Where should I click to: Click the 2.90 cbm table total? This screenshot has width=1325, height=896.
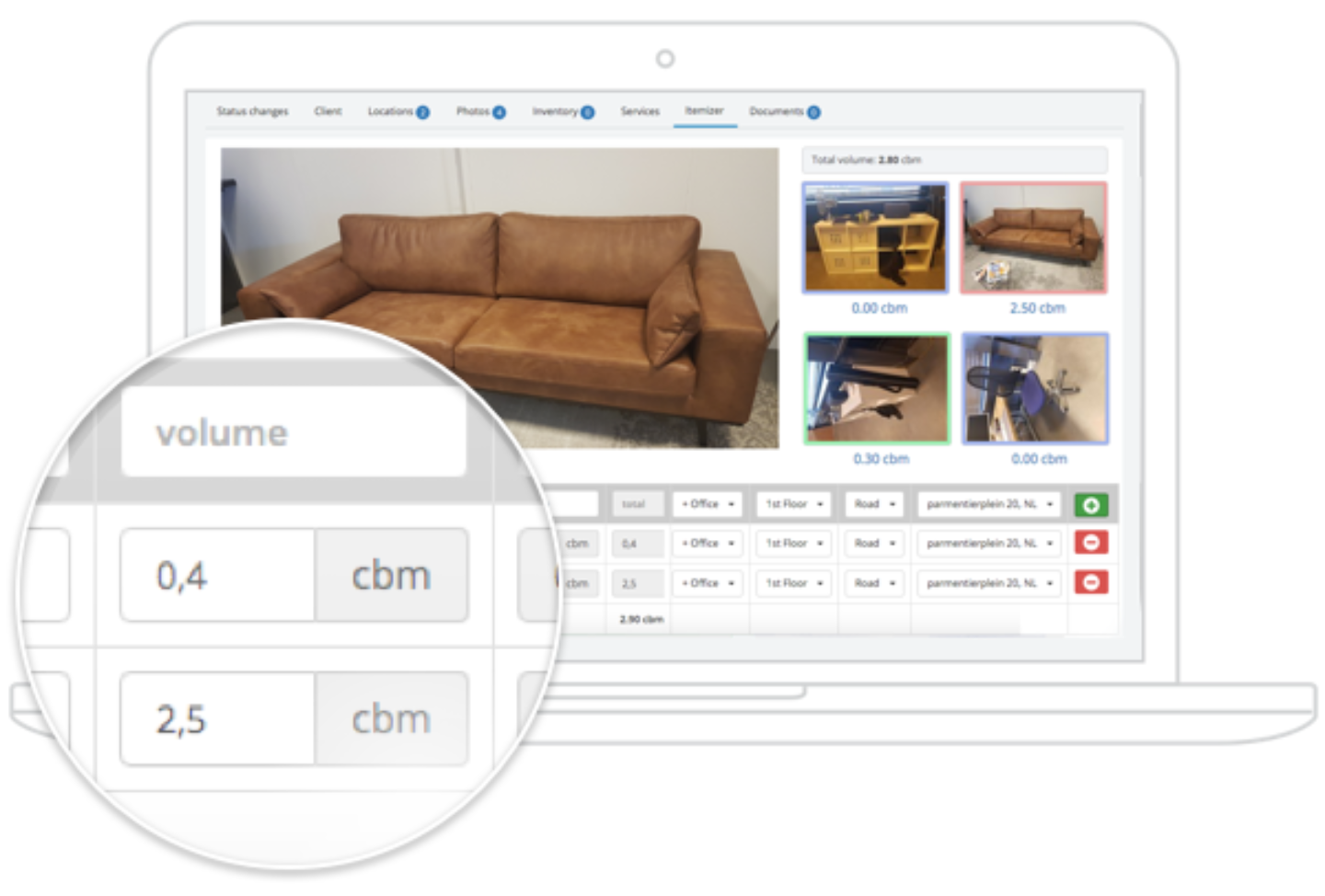coord(641,619)
